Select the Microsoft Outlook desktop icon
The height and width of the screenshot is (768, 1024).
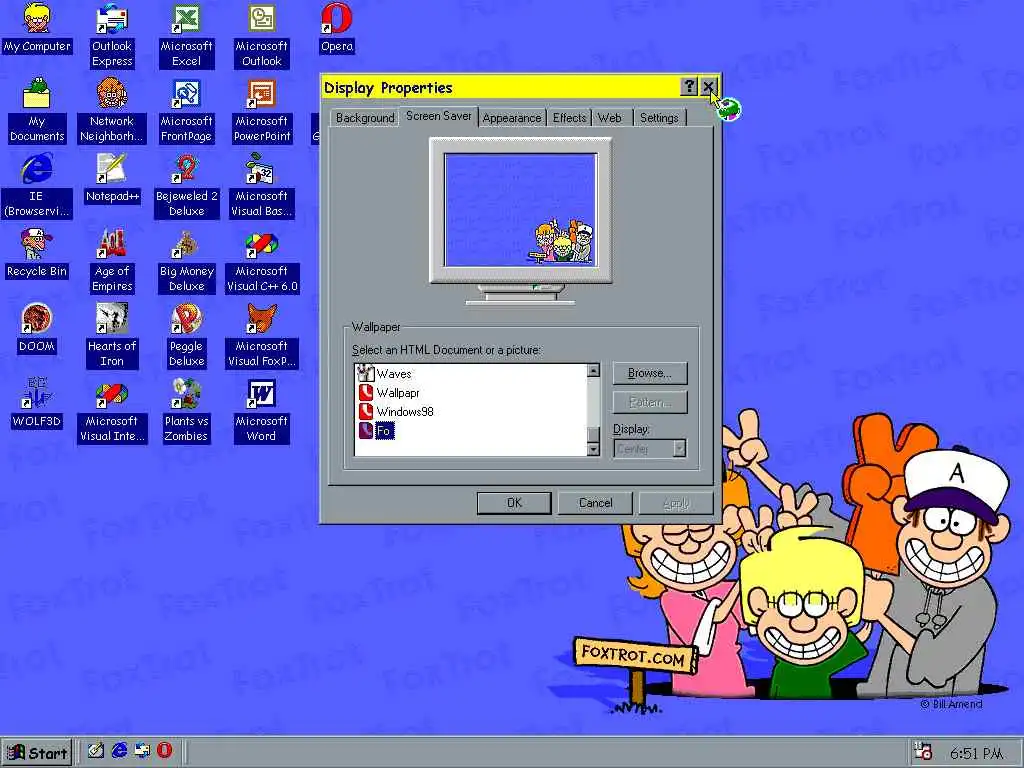coord(261,36)
